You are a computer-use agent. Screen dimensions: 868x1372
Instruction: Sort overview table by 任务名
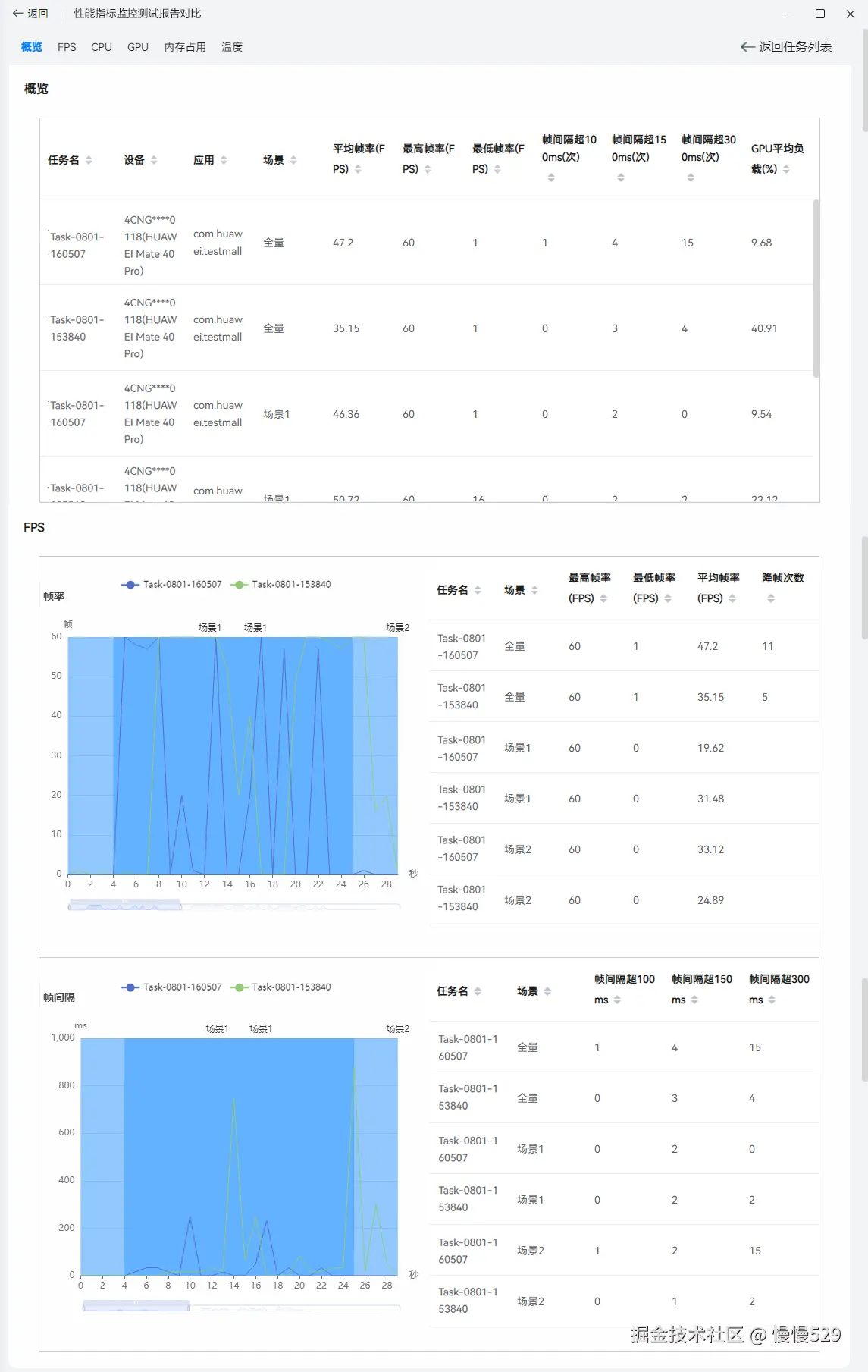click(89, 160)
